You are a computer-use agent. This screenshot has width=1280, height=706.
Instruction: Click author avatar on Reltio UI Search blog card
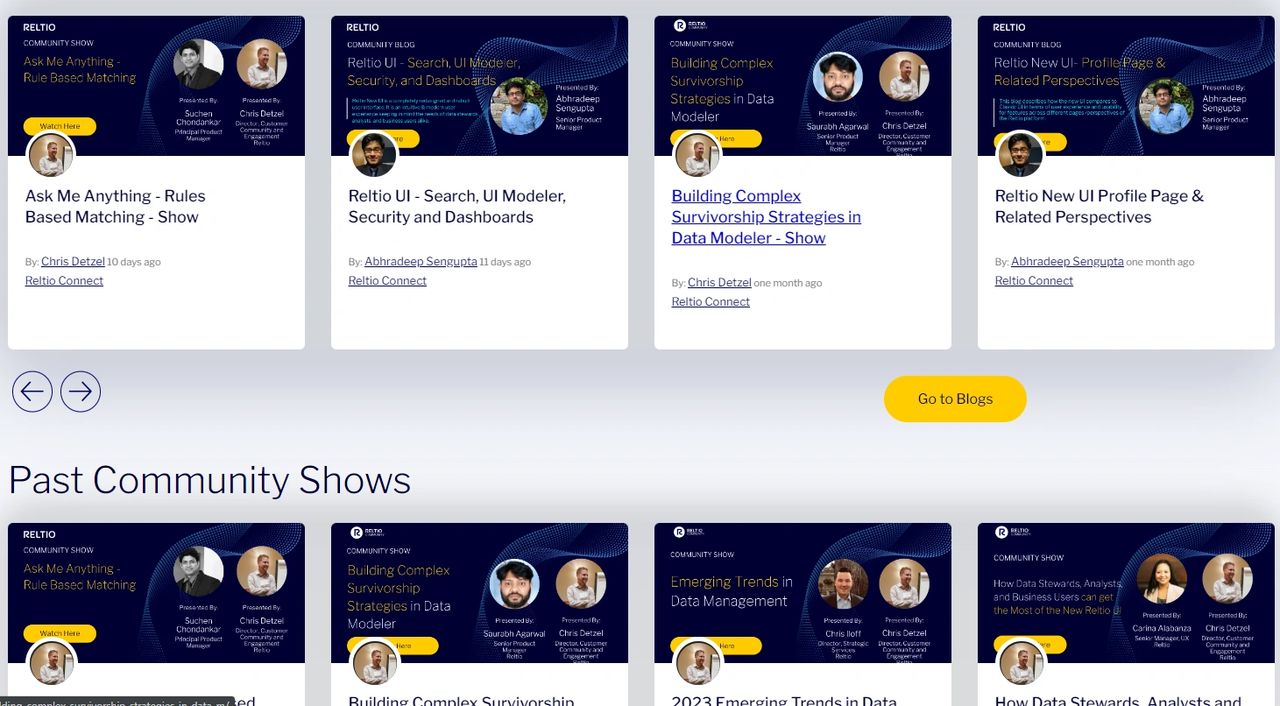click(374, 155)
